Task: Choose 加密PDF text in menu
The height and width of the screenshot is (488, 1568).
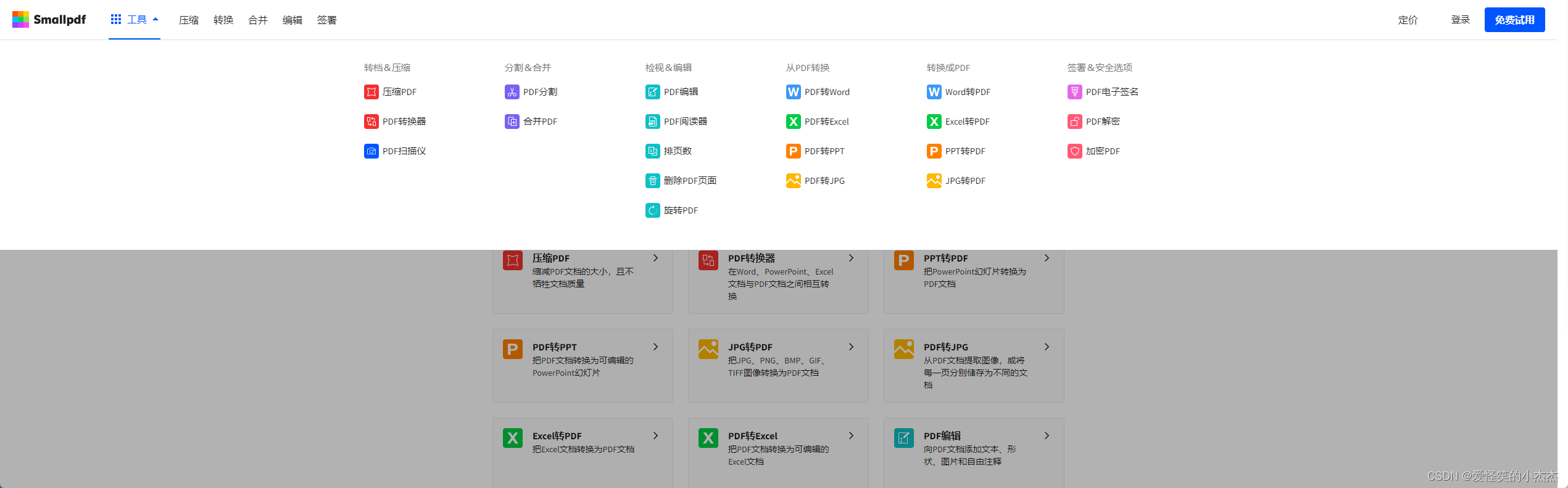Action: click(1103, 151)
